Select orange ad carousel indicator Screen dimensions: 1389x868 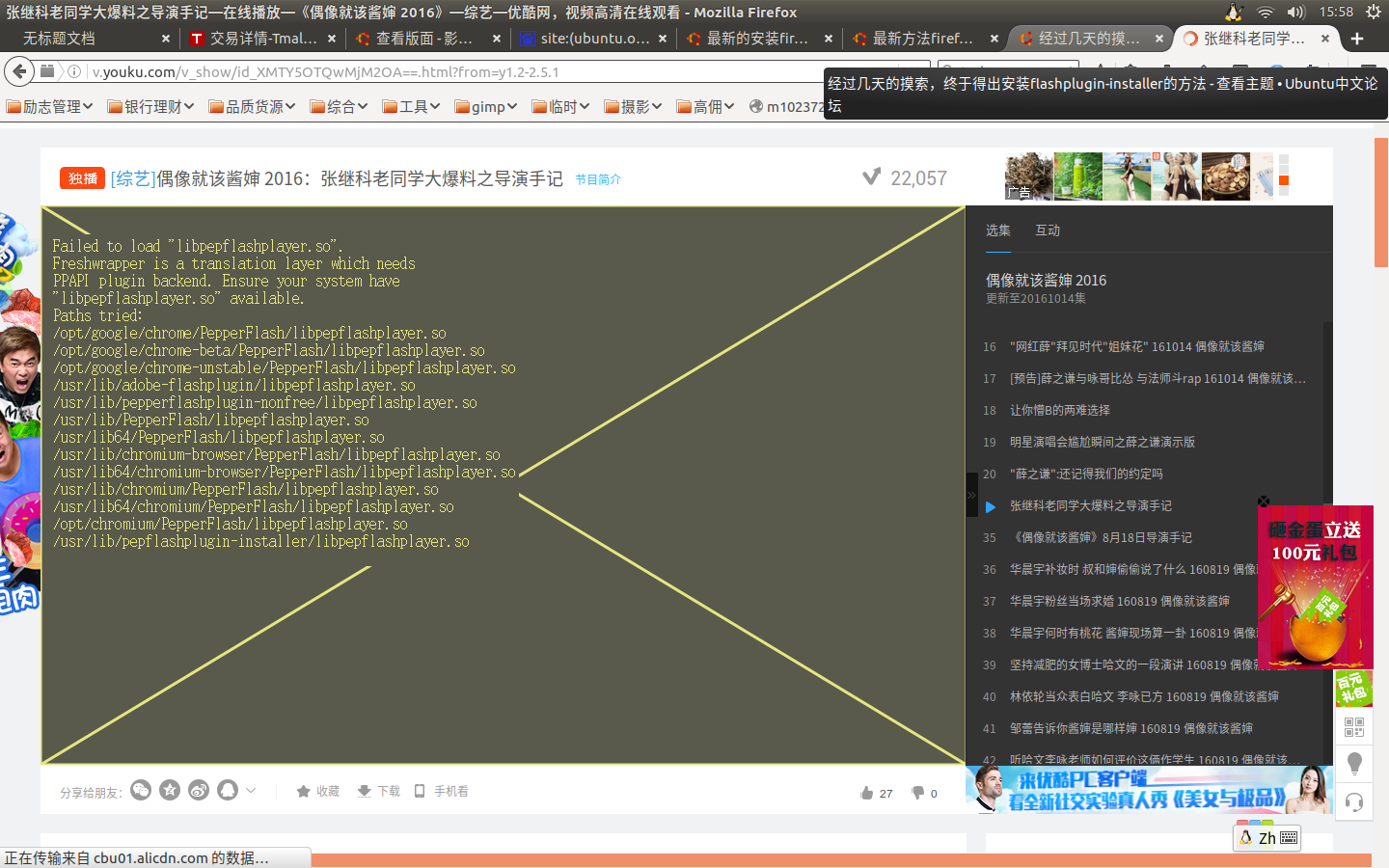coord(1284,180)
